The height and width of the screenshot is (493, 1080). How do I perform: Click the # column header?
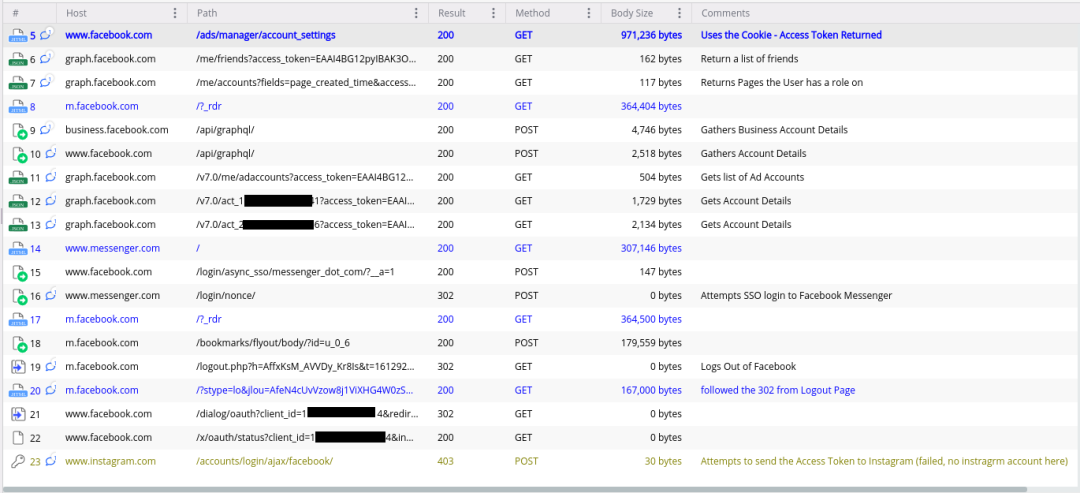coord(16,13)
